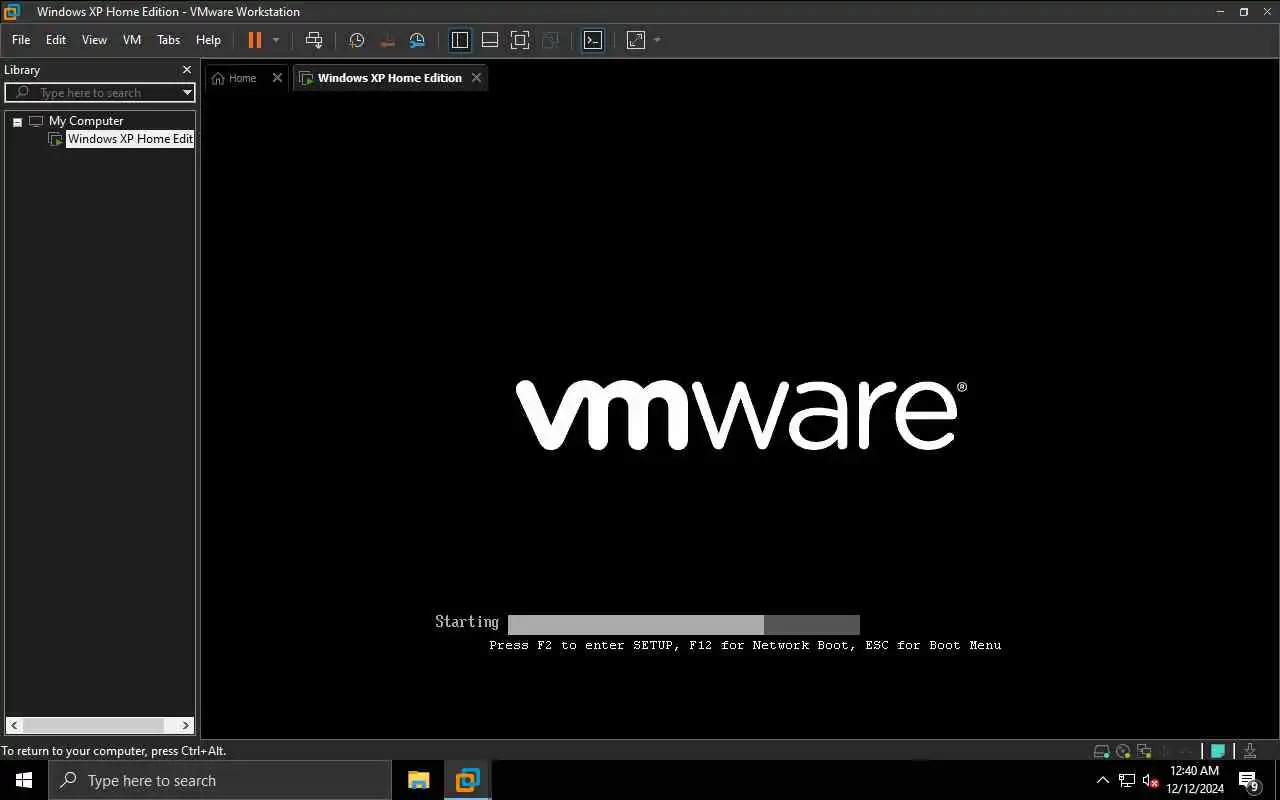Image resolution: width=1280 pixels, height=800 pixels.
Task: Open the snapshot manager
Action: pos(418,40)
